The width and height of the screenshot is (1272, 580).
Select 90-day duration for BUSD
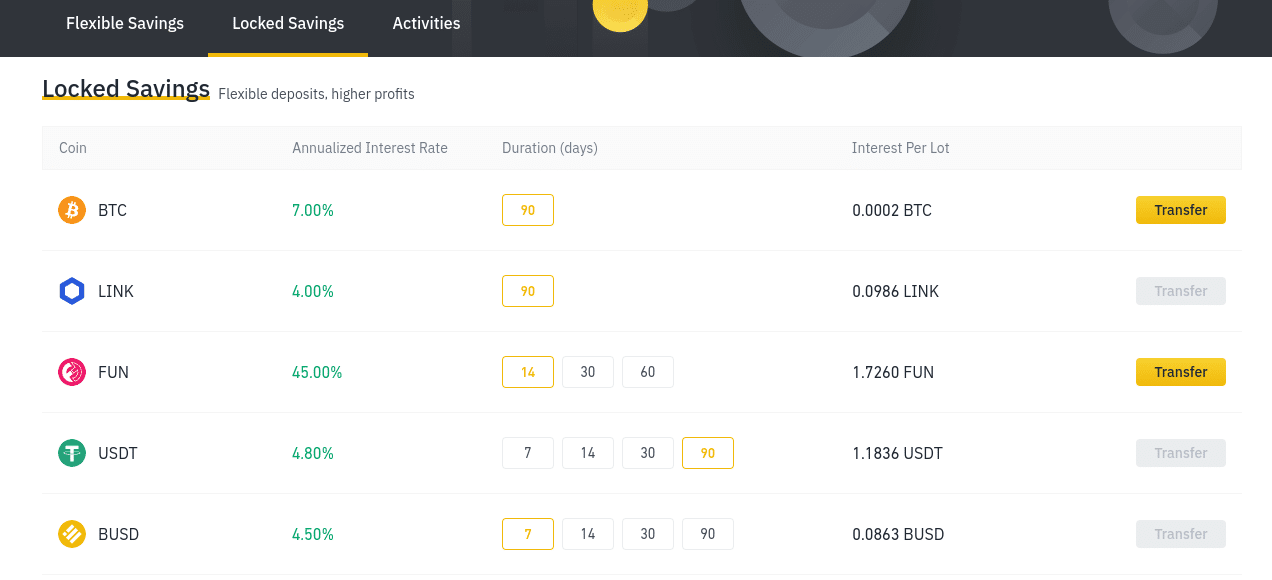(x=708, y=534)
